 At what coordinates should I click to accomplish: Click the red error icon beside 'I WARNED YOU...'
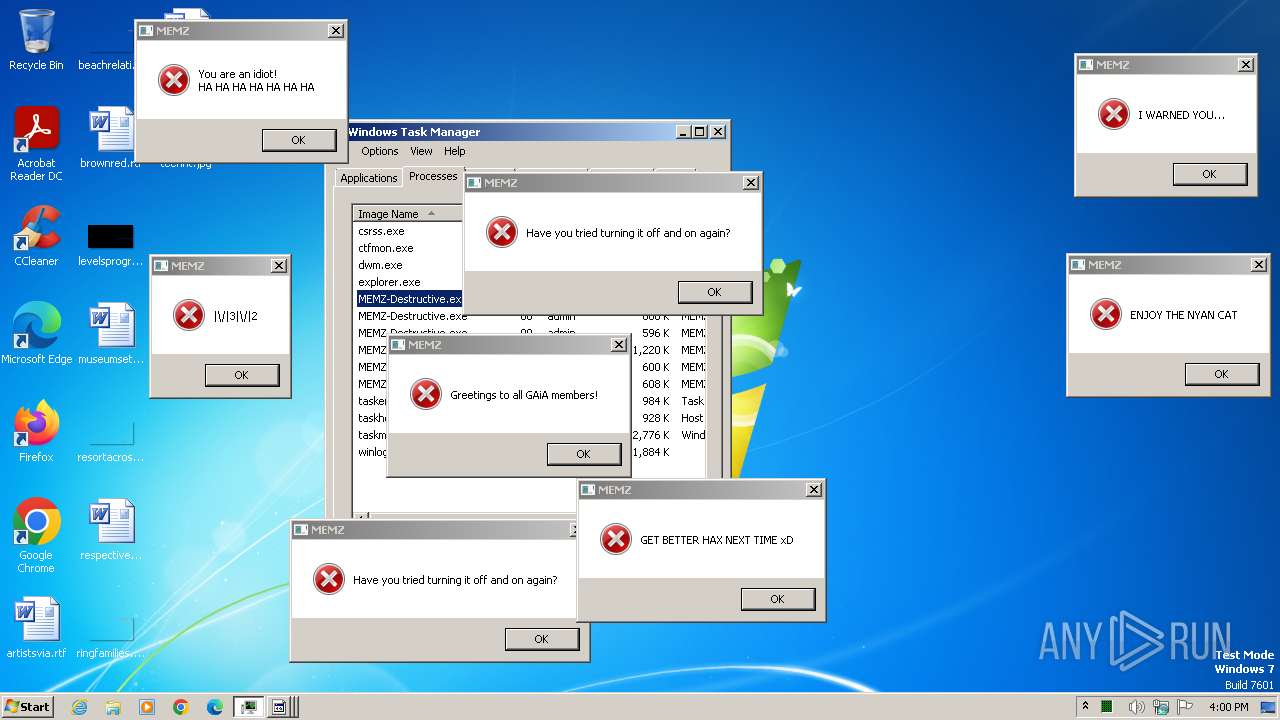click(x=1113, y=114)
